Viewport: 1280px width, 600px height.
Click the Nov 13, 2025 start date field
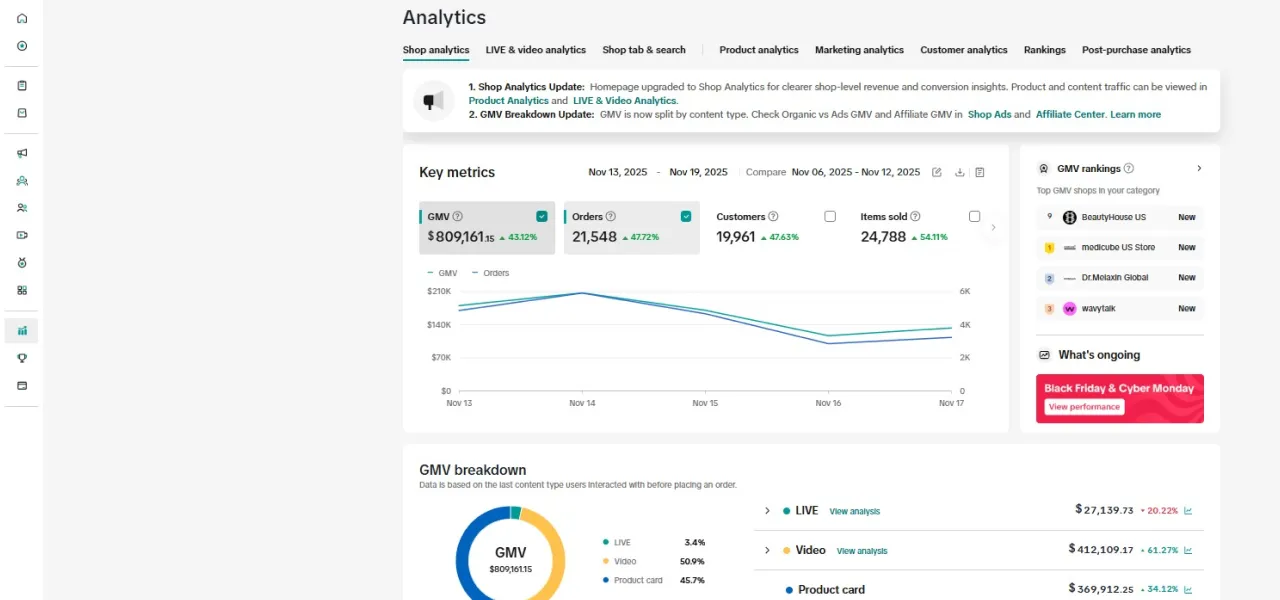[617, 172]
